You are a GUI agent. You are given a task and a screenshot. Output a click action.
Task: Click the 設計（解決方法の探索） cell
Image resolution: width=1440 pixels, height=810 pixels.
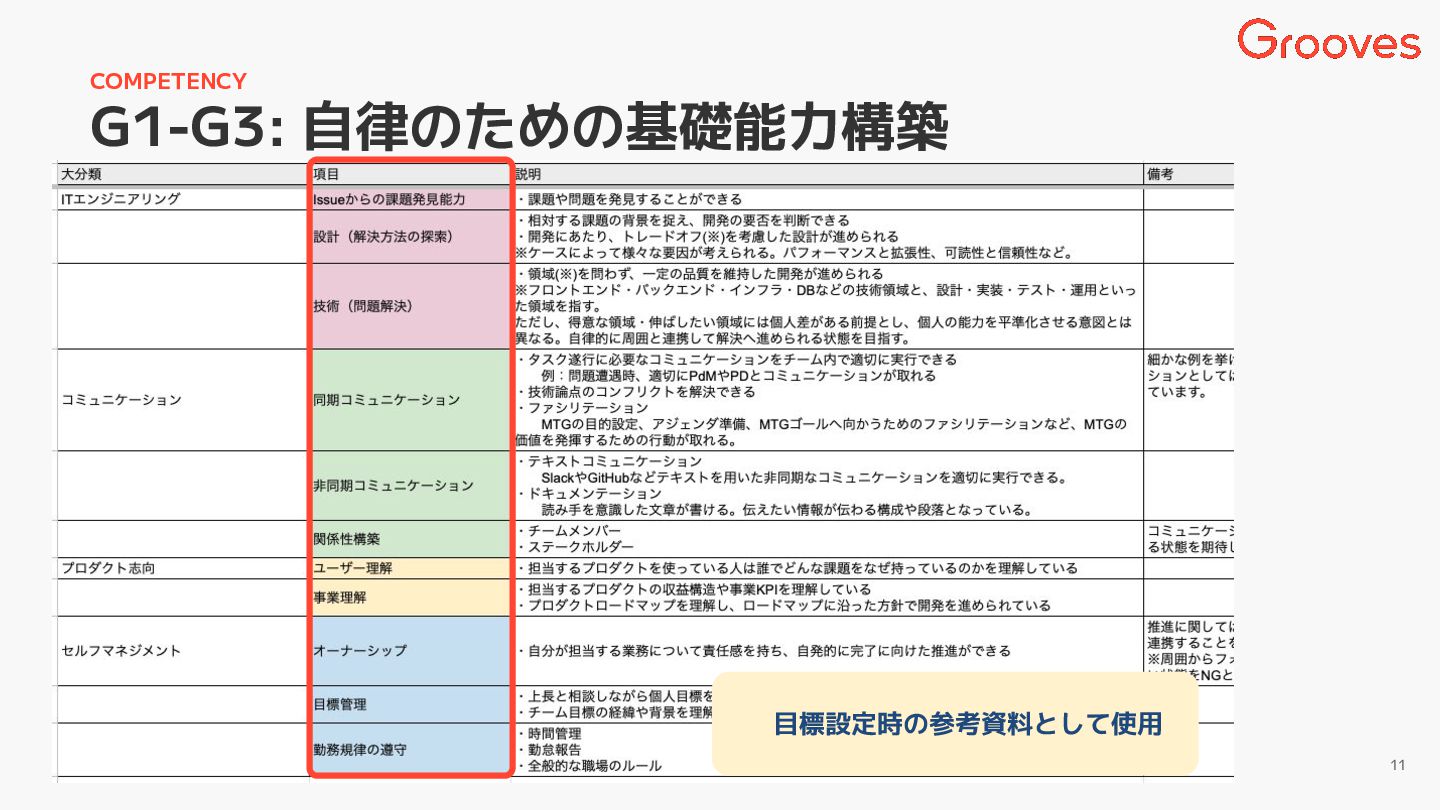[x=411, y=236]
